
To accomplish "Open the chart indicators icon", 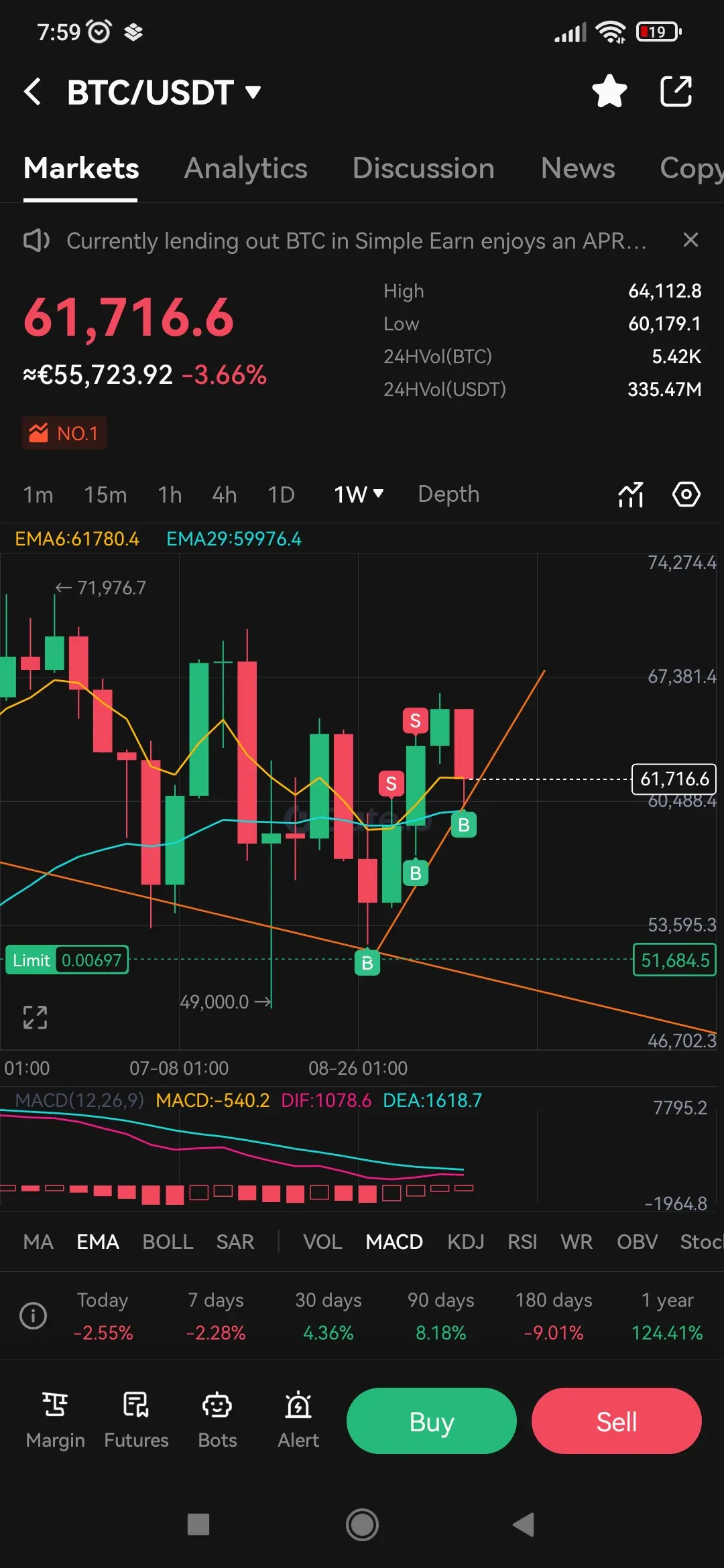I will (631, 495).
